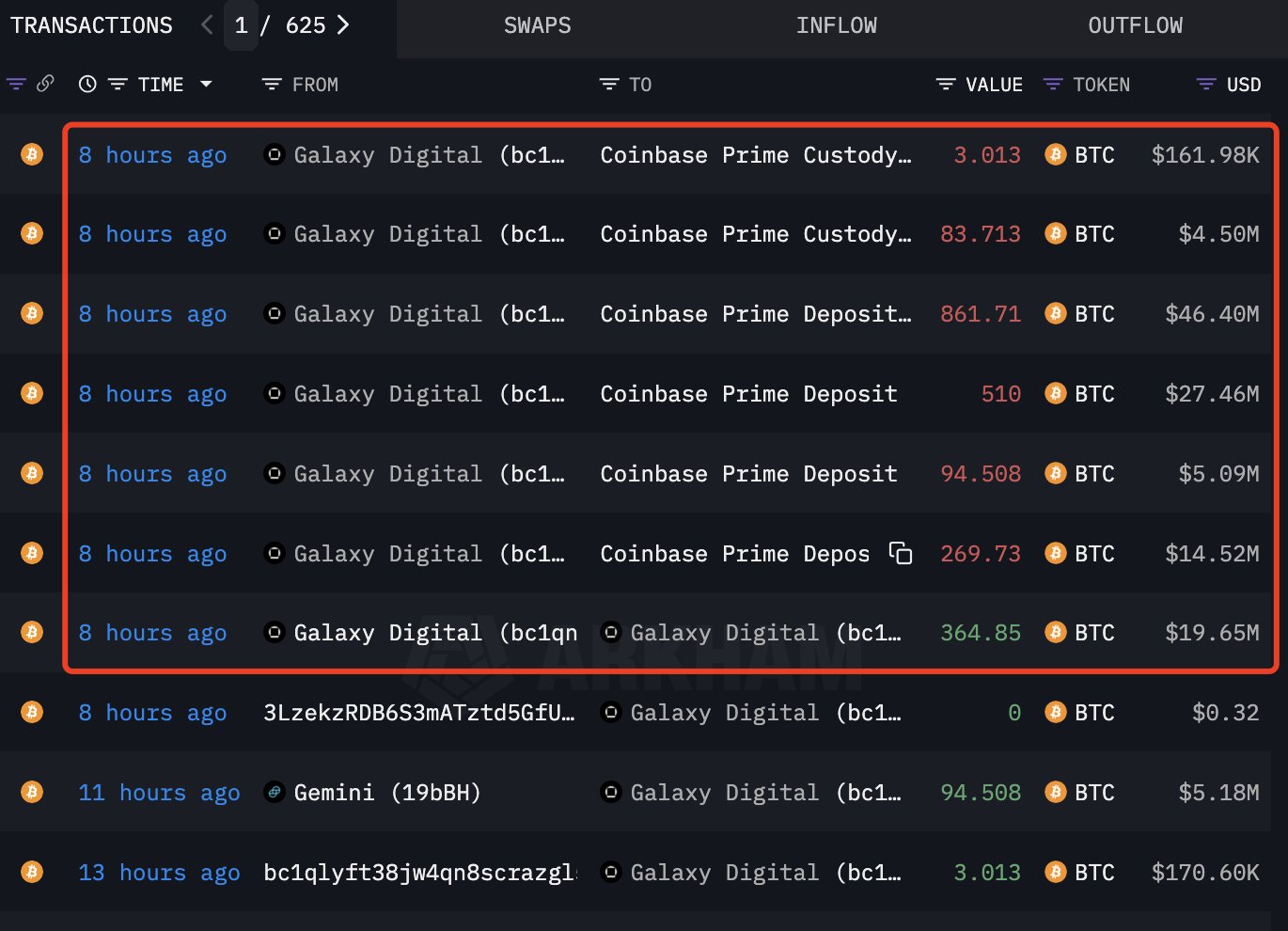The image size is (1288, 931).
Task: Switch to the SWAPS tab
Action: coord(537,26)
